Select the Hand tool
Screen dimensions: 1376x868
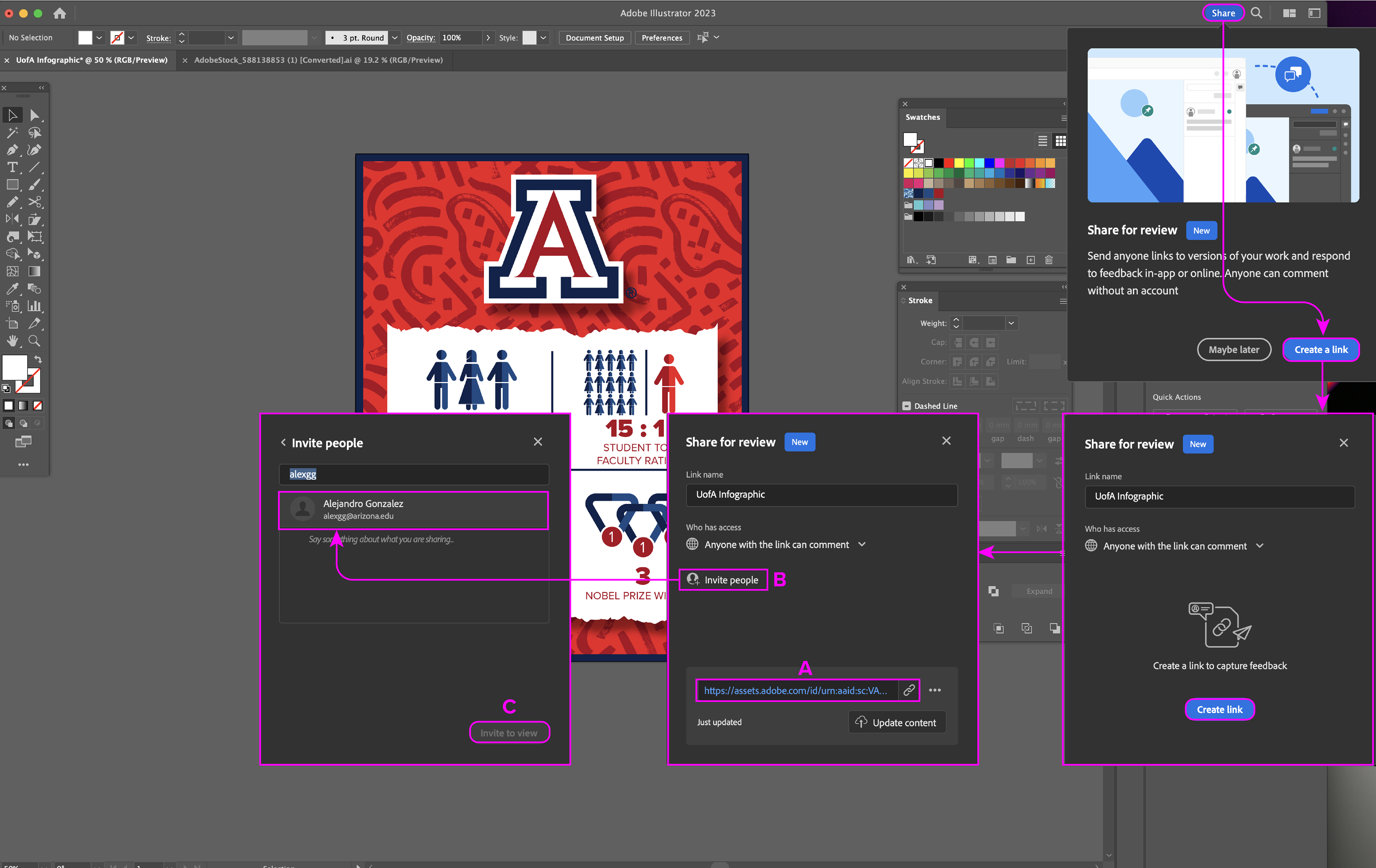(x=12, y=340)
